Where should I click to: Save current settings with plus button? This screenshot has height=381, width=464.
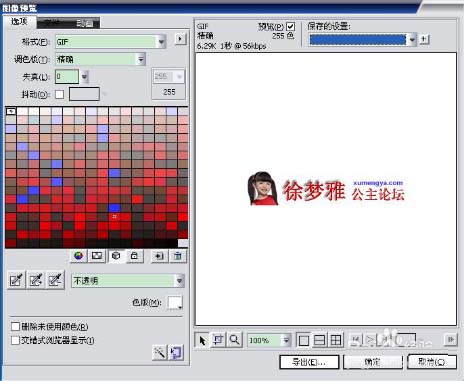pyautogui.click(x=424, y=39)
